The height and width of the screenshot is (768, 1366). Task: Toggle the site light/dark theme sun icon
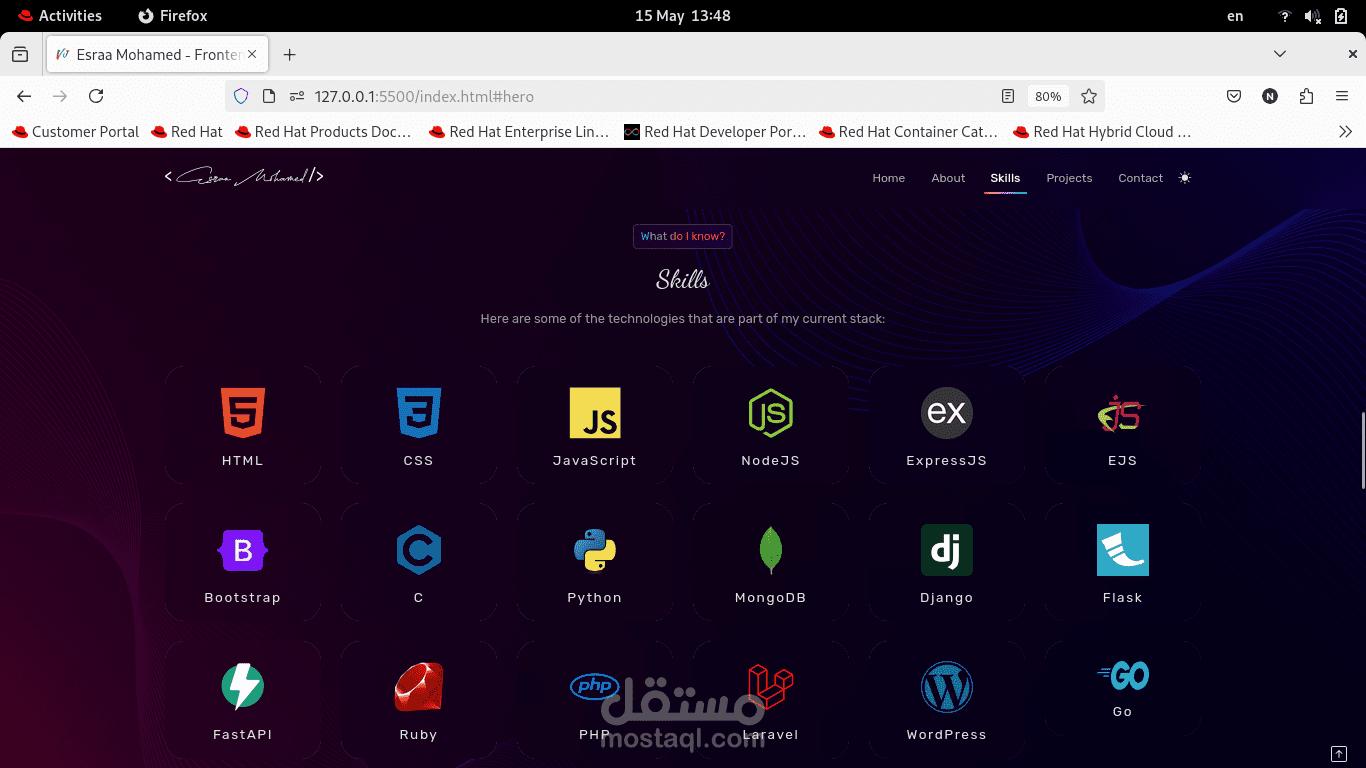pos(1185,178)
